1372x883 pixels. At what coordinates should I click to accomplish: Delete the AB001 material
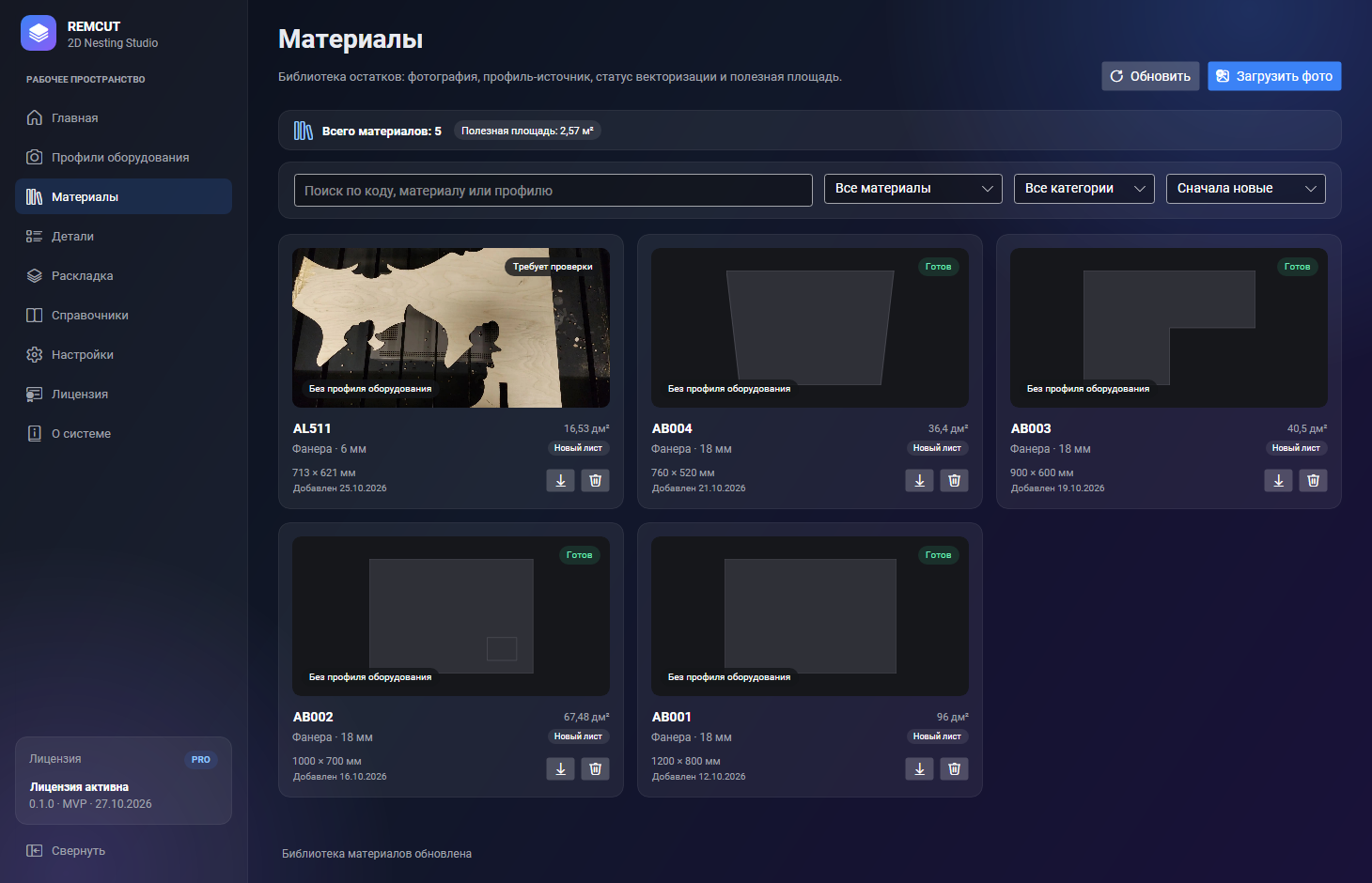(x=955, y=769)
